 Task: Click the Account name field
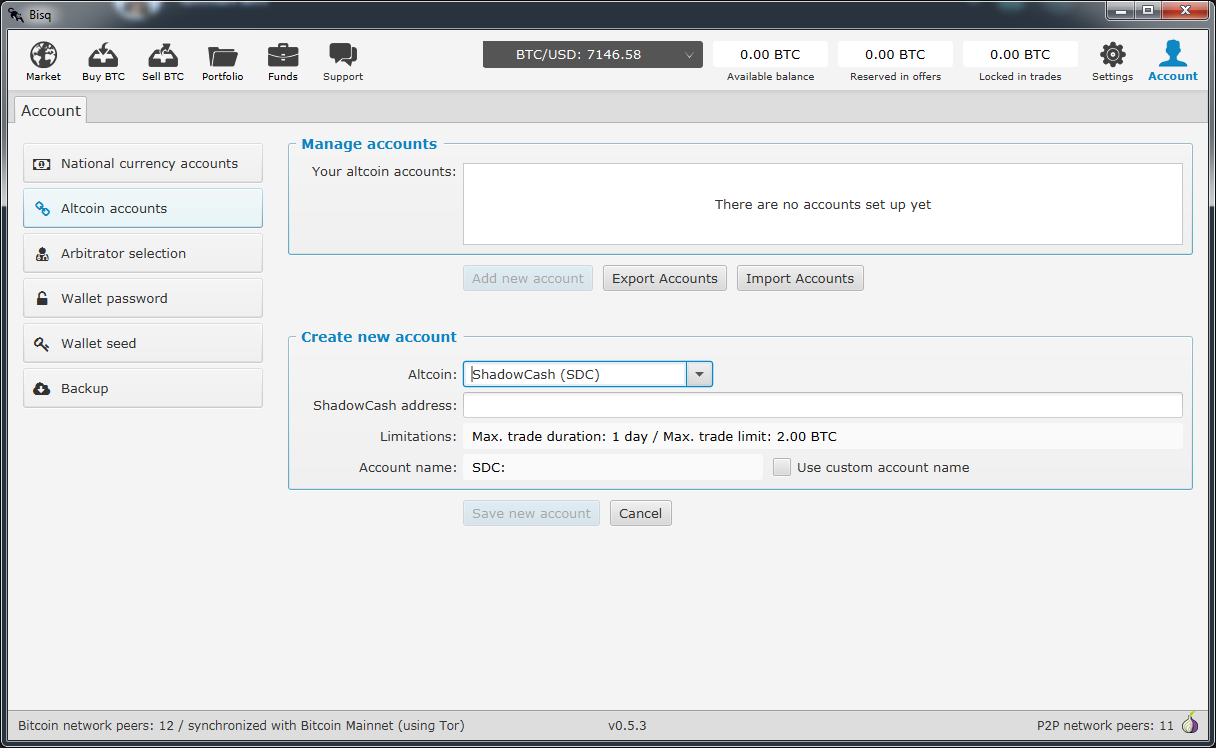613,467
